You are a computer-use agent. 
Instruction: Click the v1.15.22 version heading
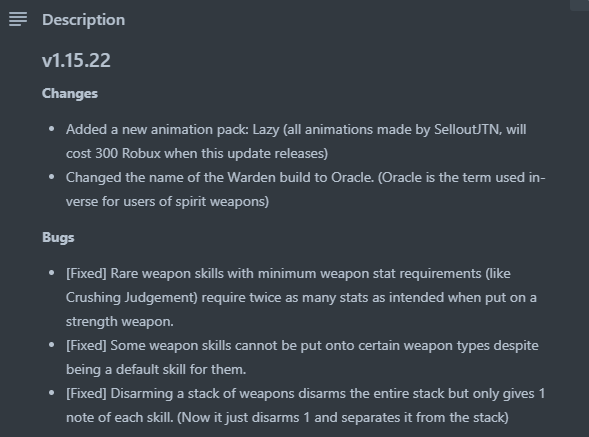(76, 60)
